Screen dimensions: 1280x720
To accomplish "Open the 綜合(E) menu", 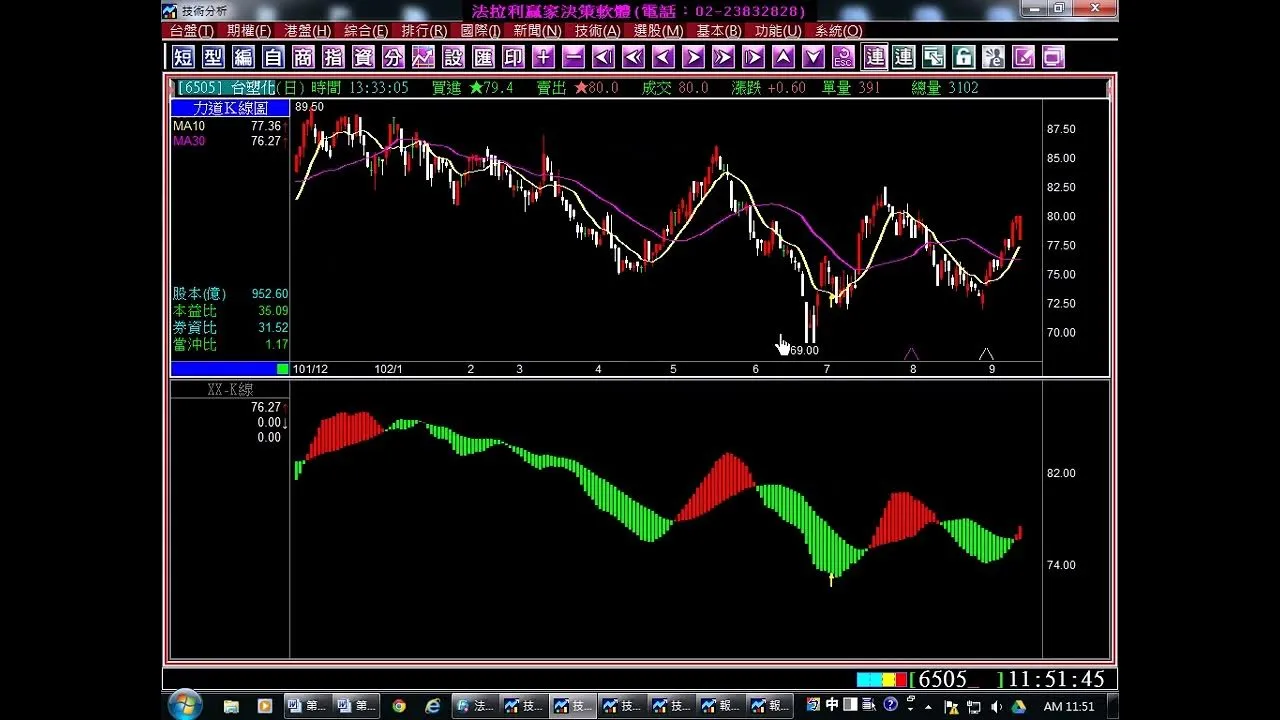I will 366,31.
